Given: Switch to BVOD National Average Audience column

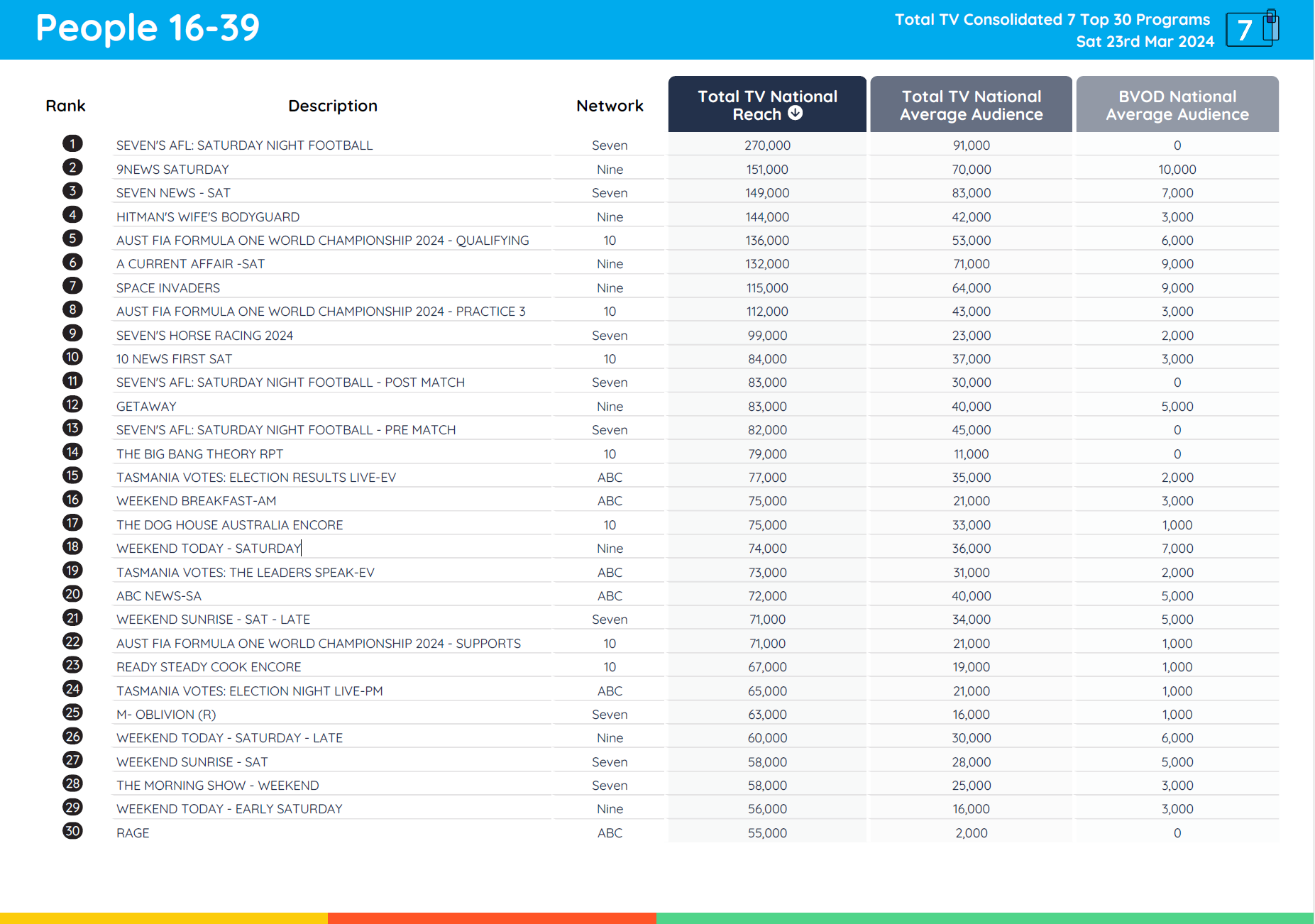Looking at the screenshot, I should point(1177,104).
